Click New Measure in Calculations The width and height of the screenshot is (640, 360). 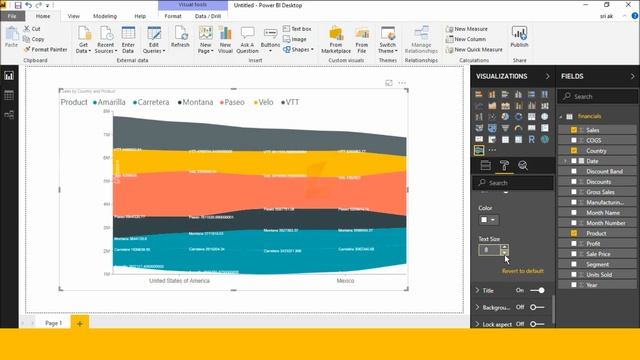pyautogui.click(x=467, y=29)
